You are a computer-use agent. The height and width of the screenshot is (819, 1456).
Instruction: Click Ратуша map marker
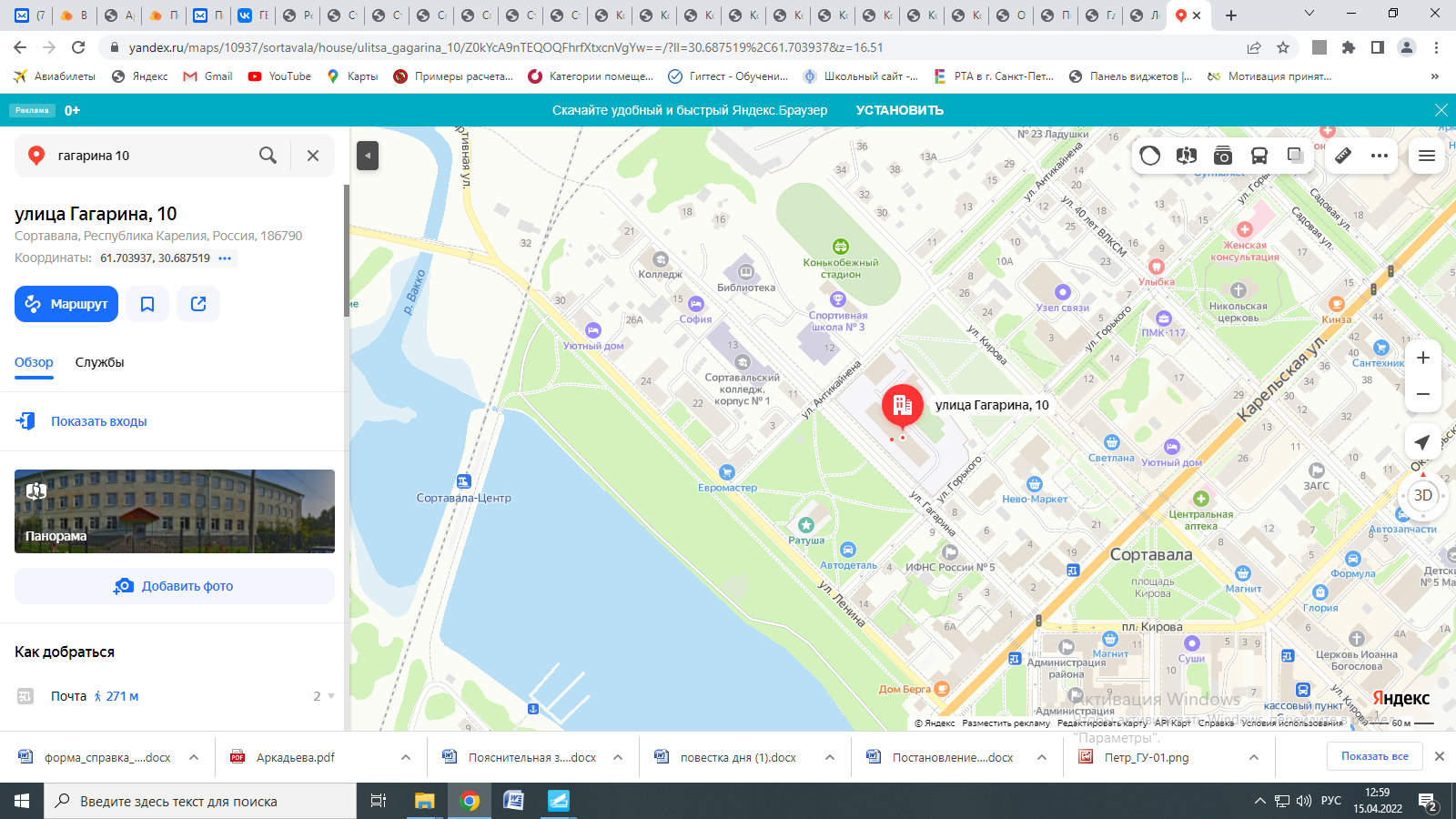pyautogui.click(x=805, y=525)
